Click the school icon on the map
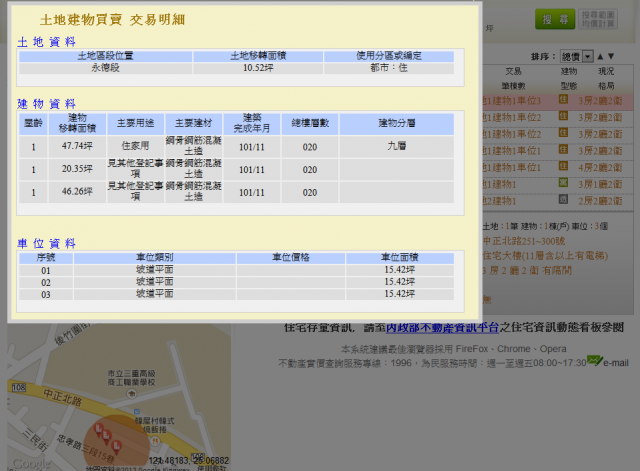 [131, 394]
